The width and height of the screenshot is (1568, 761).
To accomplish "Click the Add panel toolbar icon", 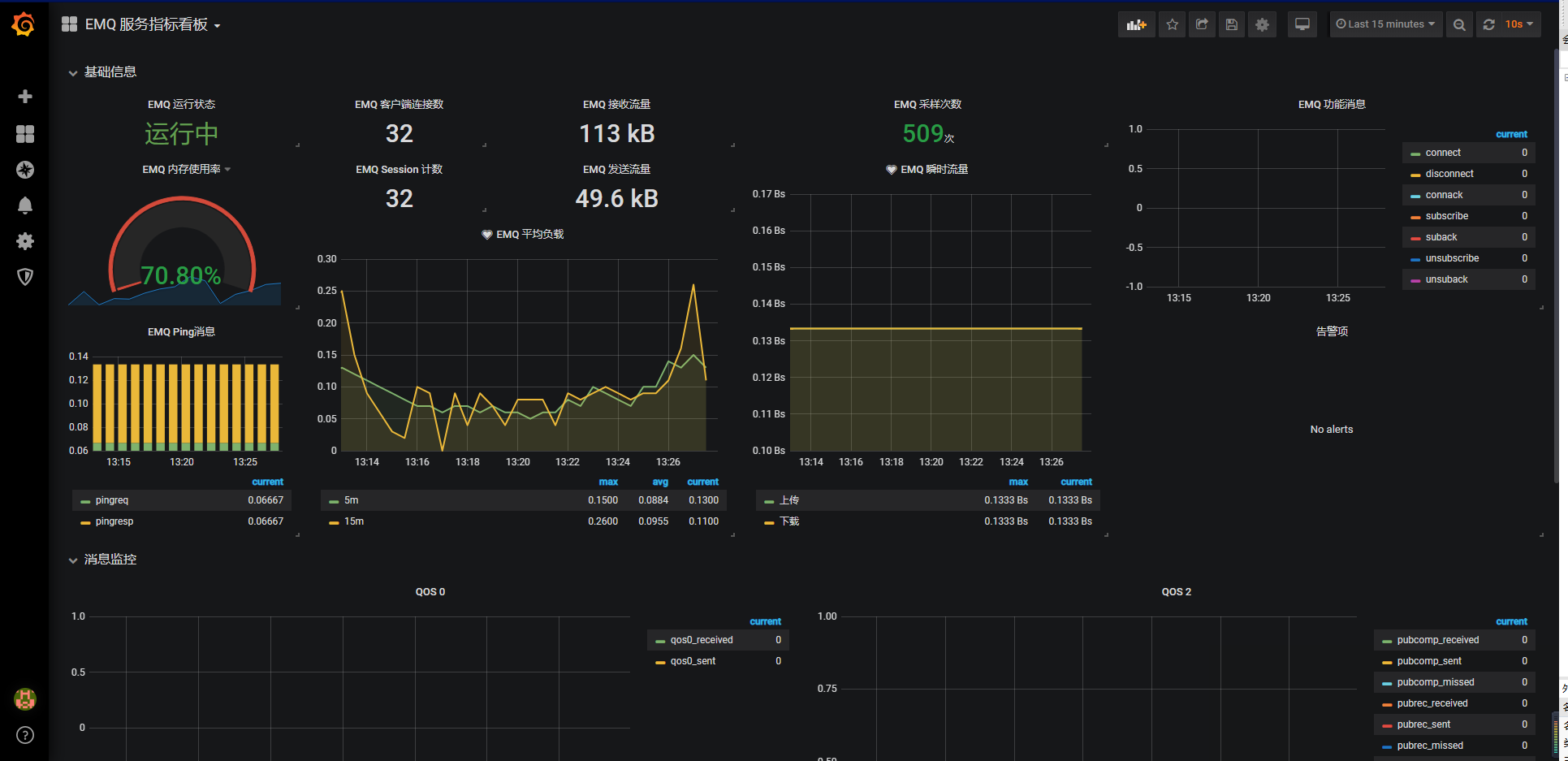I will coord(1136,24).
